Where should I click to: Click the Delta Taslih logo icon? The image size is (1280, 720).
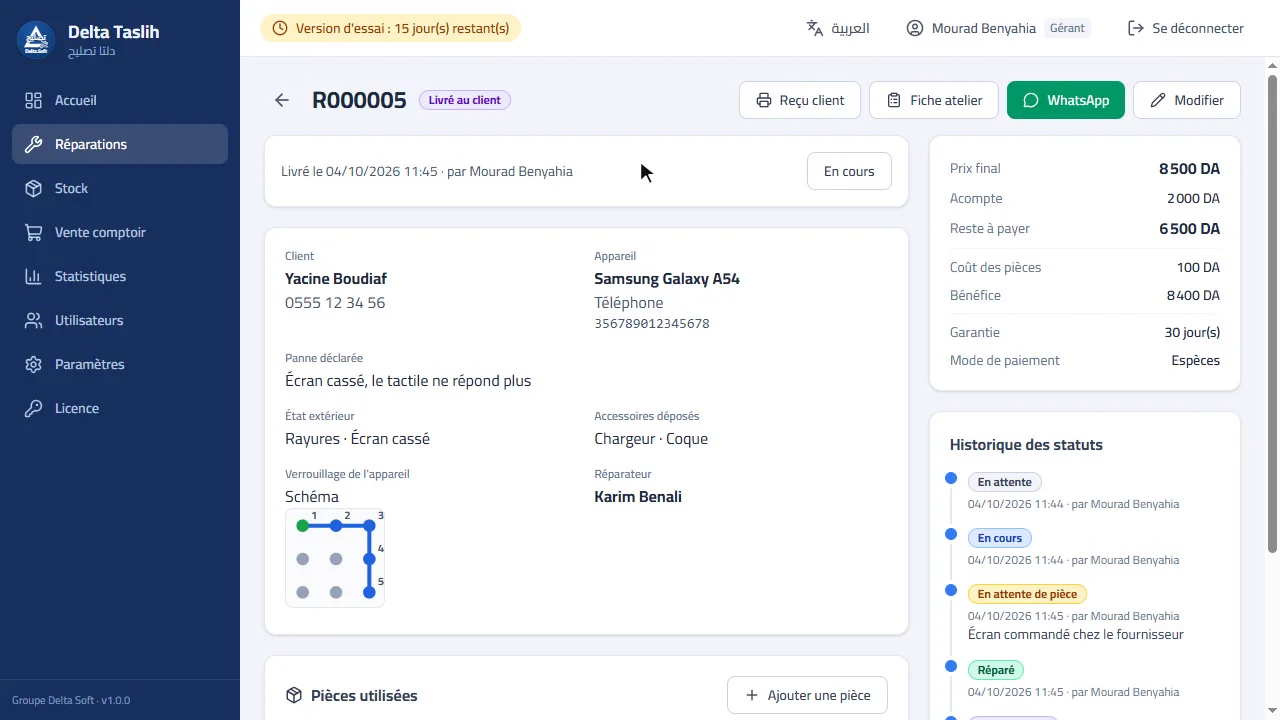[36, 40]
